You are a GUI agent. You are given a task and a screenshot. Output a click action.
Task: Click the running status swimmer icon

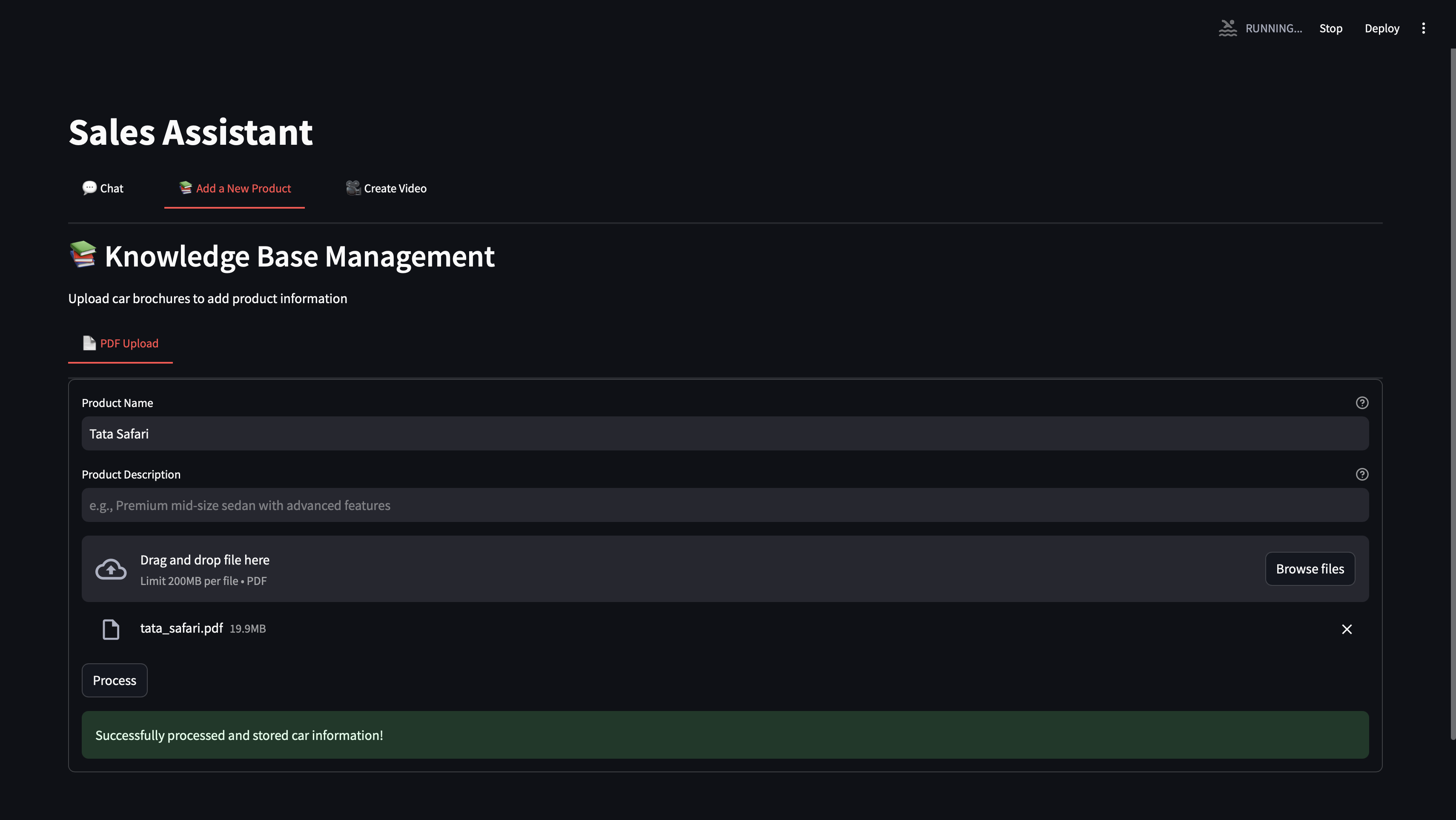[1227, 28]
